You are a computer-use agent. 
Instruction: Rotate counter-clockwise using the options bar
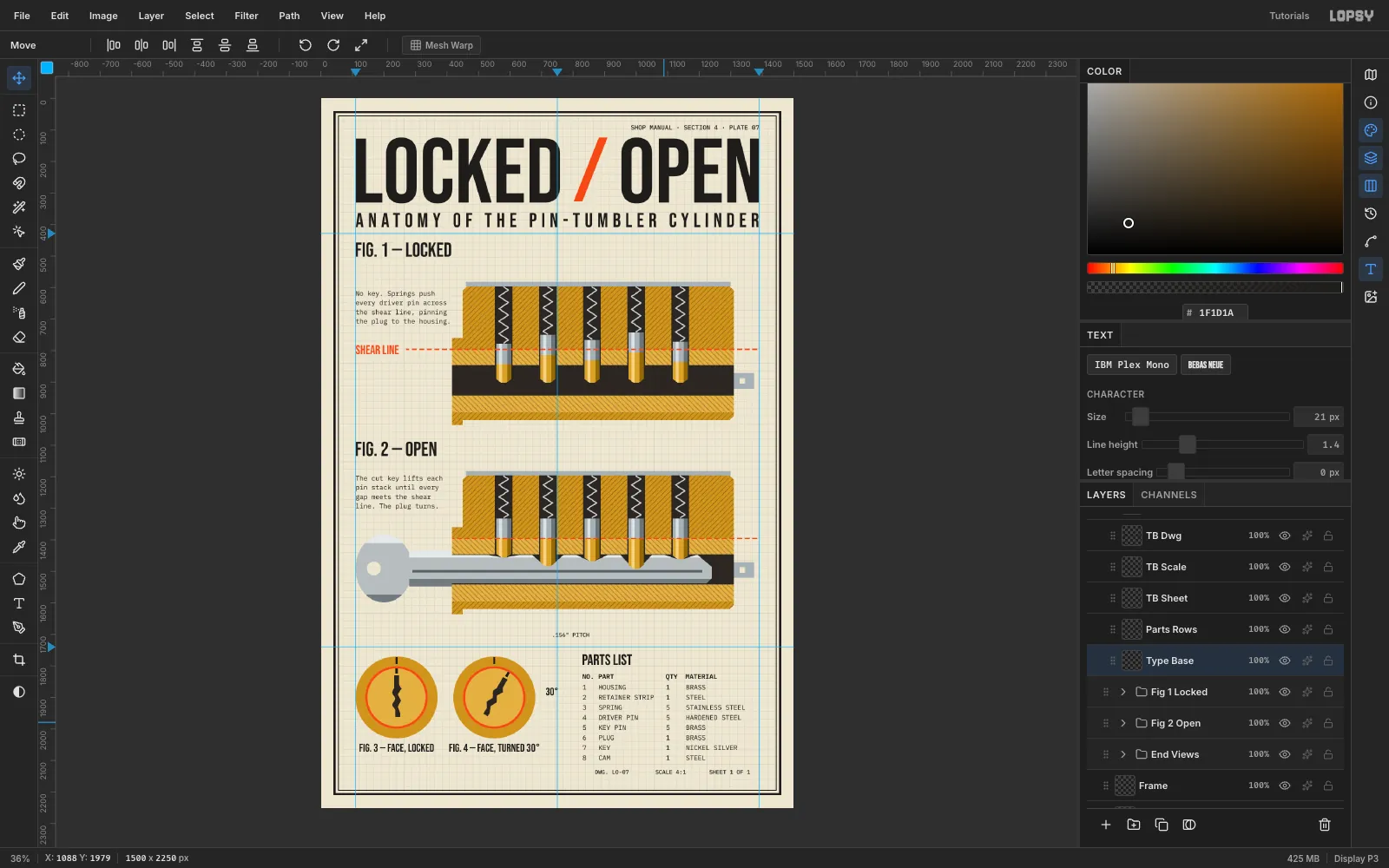pos(305,45)
